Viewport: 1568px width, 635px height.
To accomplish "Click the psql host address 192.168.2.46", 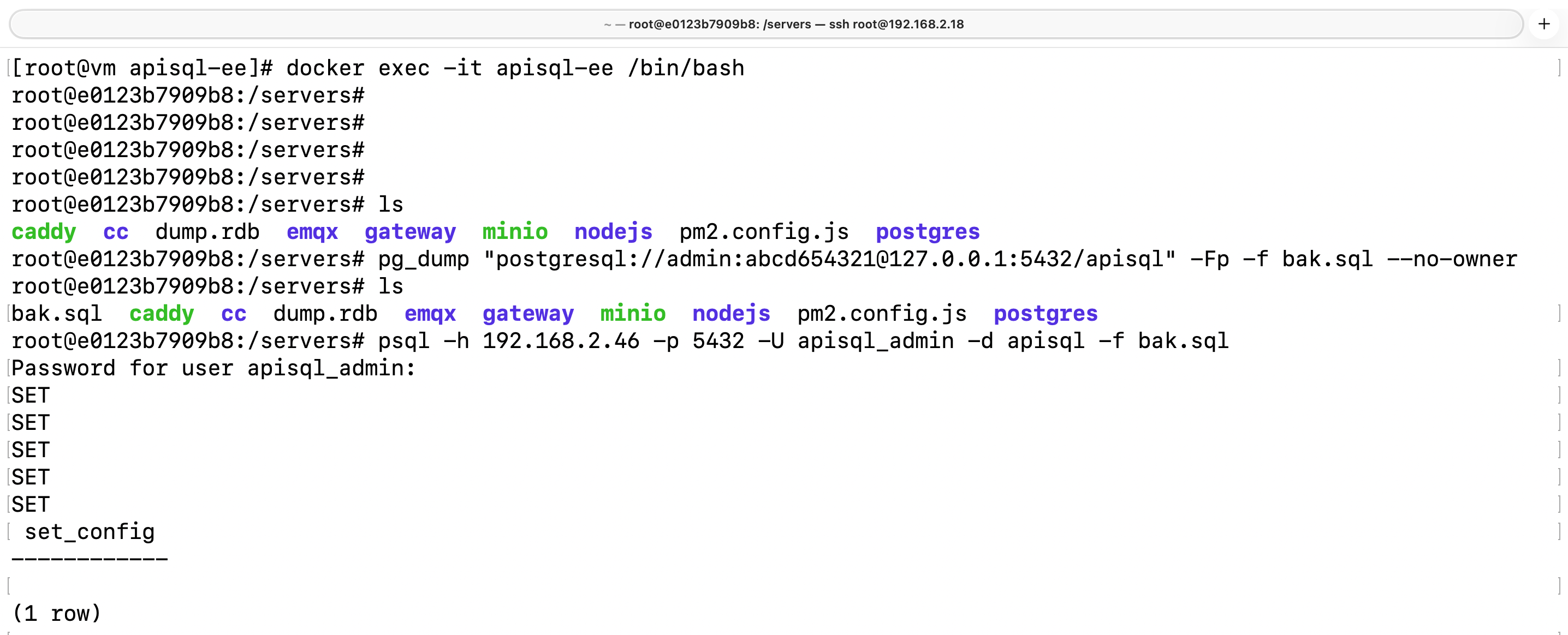I will 561,341.
